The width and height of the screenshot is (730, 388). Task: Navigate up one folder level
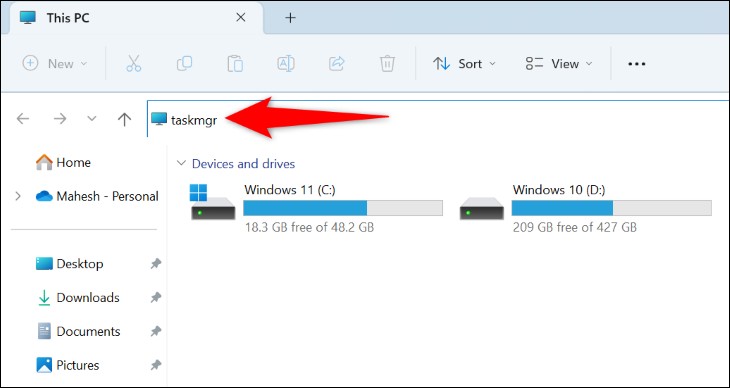(124, 119)
